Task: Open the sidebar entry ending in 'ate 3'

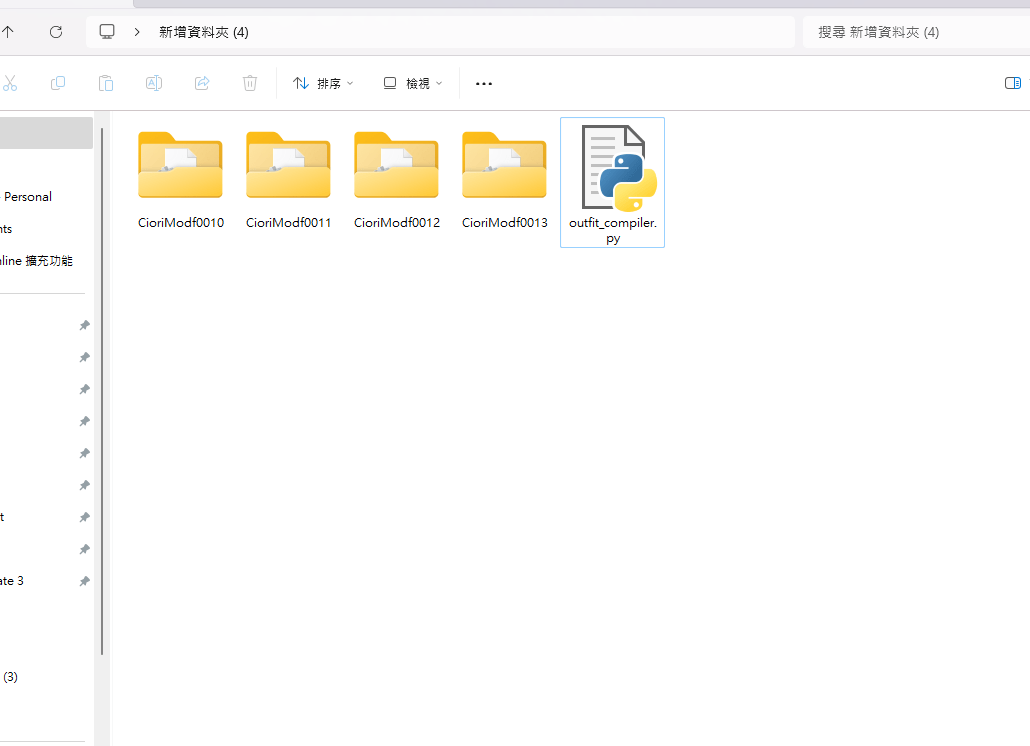Action: tap(12, 581)
